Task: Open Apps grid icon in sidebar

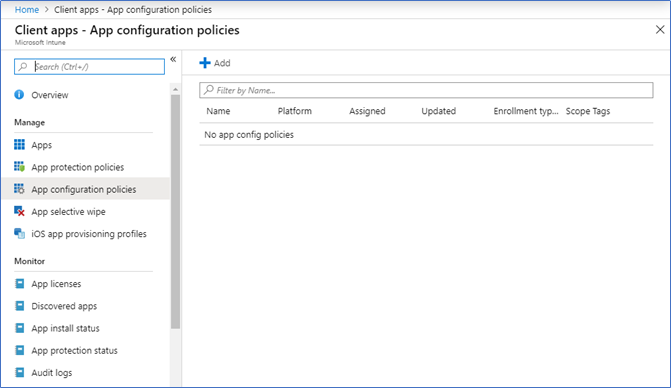Action: [19, 145]
